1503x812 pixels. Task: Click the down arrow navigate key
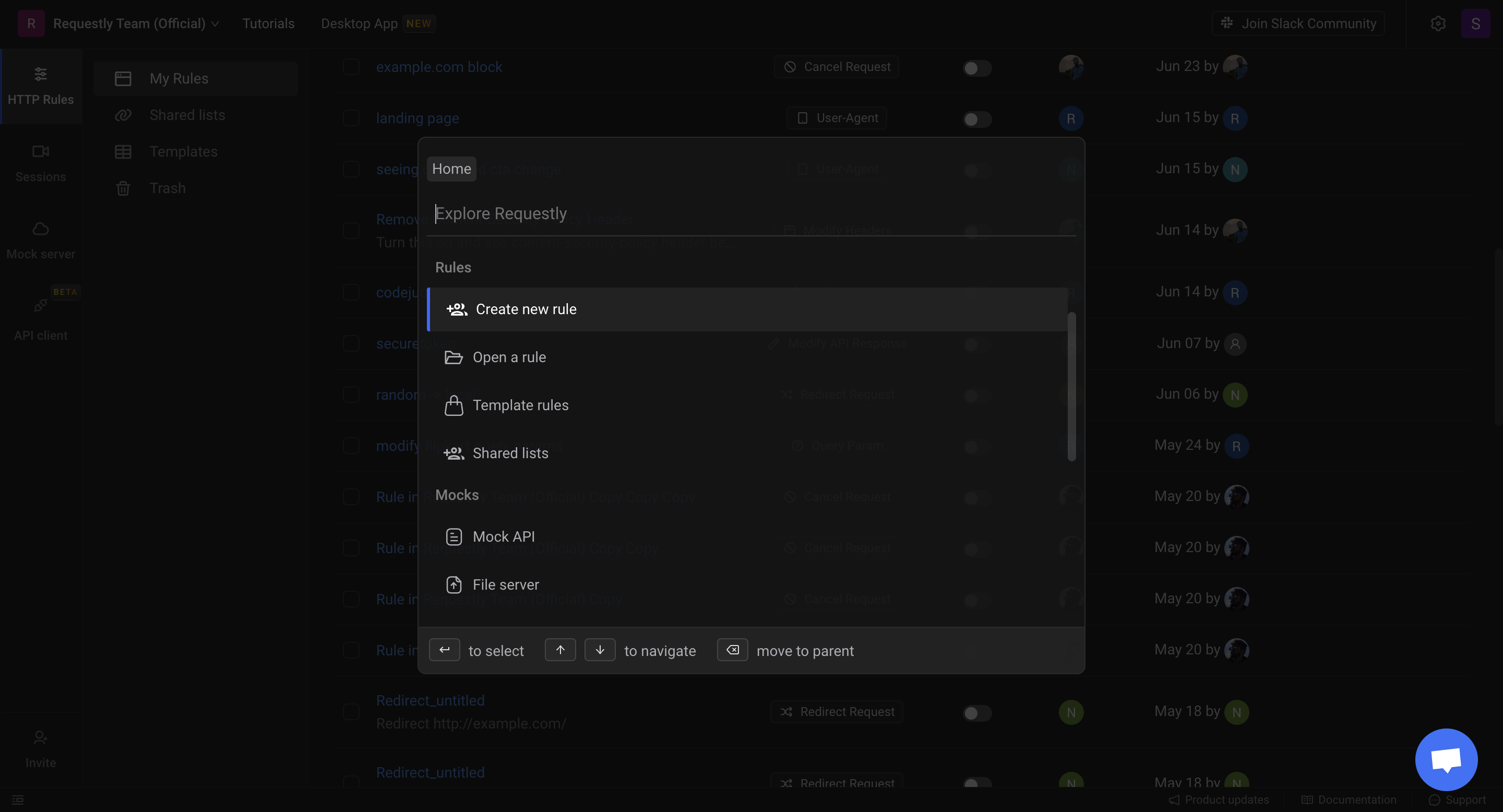click(600, 650)
